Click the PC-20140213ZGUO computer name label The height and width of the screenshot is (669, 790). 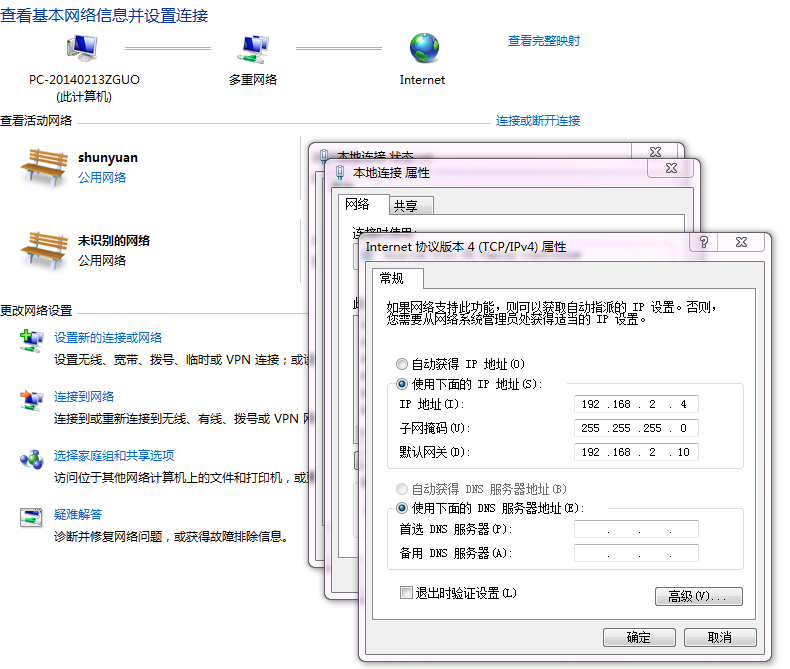point(84,80)
